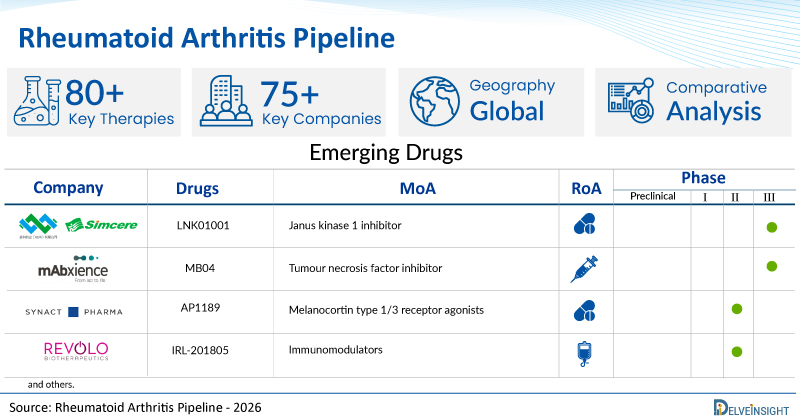Click the globe icon for Geography
Viewport: 800px width, 420px height.
coord(434,102)
